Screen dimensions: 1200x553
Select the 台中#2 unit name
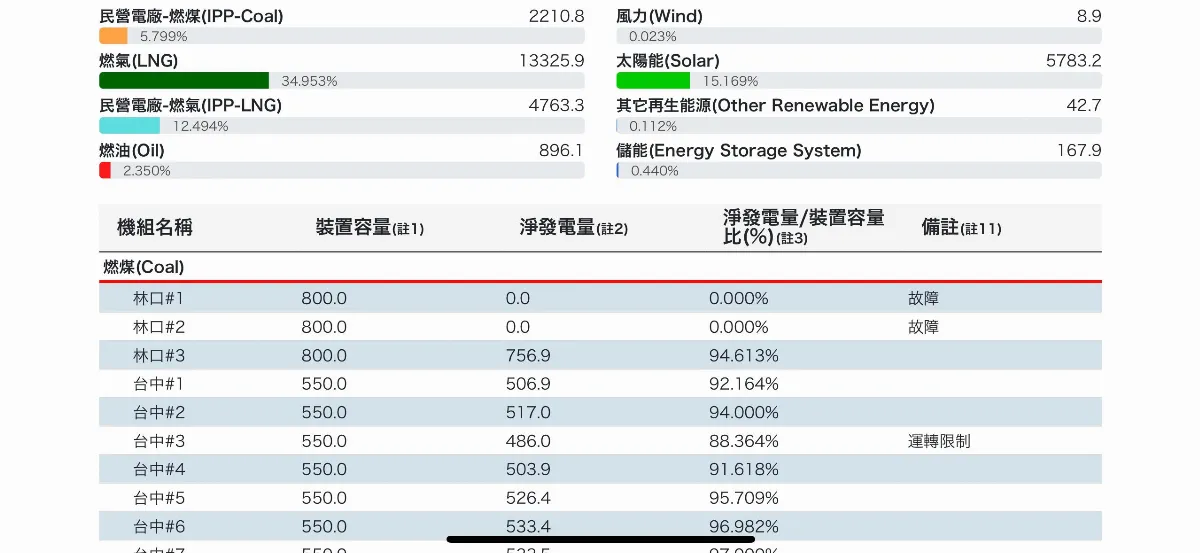click(159, 412)
